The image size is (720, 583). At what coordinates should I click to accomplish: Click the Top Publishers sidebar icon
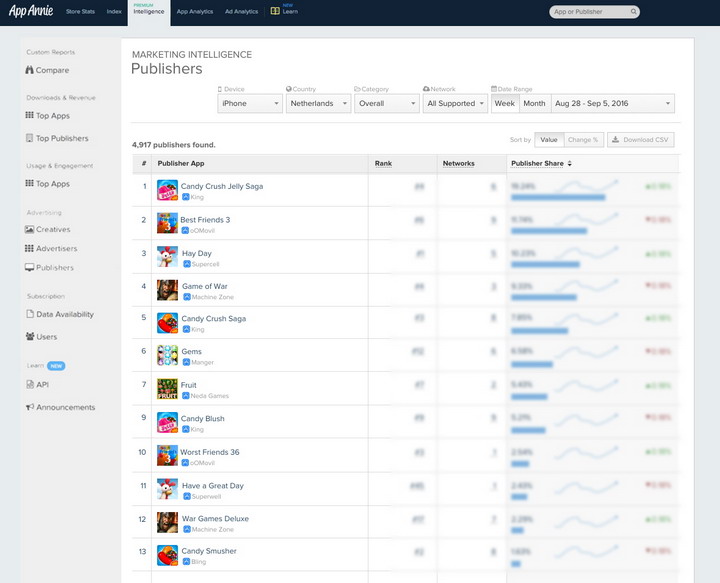click(x=29, y=138)
